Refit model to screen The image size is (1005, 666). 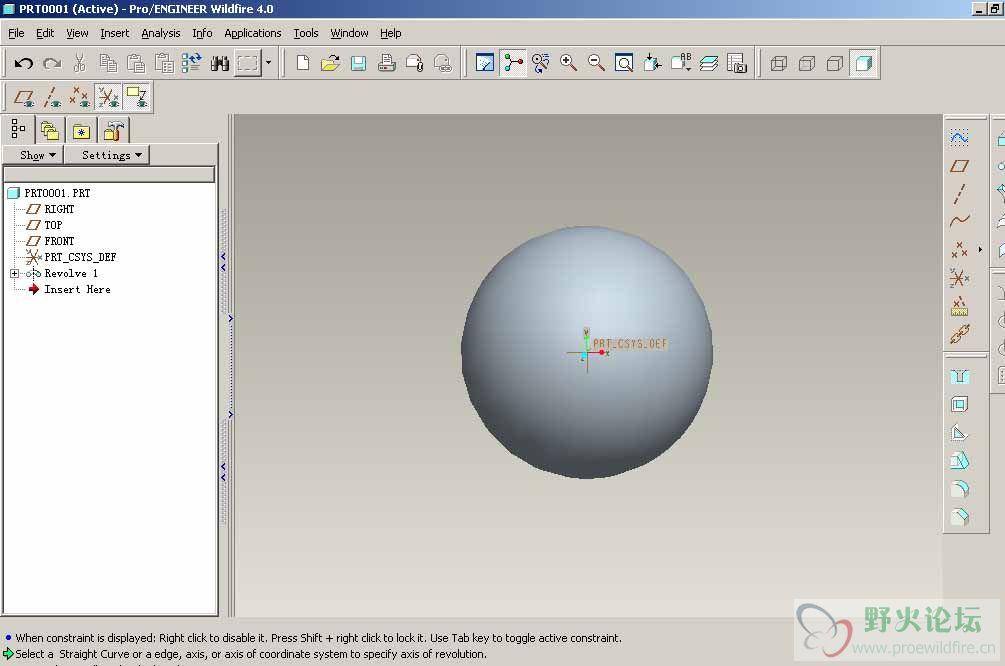tap(624, 63)
